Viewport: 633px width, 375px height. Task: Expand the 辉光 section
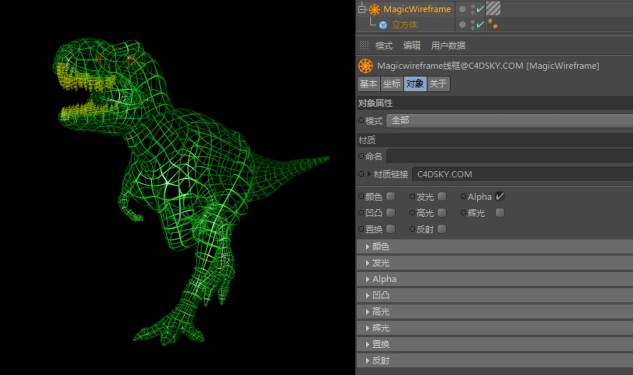coord(495,328)
